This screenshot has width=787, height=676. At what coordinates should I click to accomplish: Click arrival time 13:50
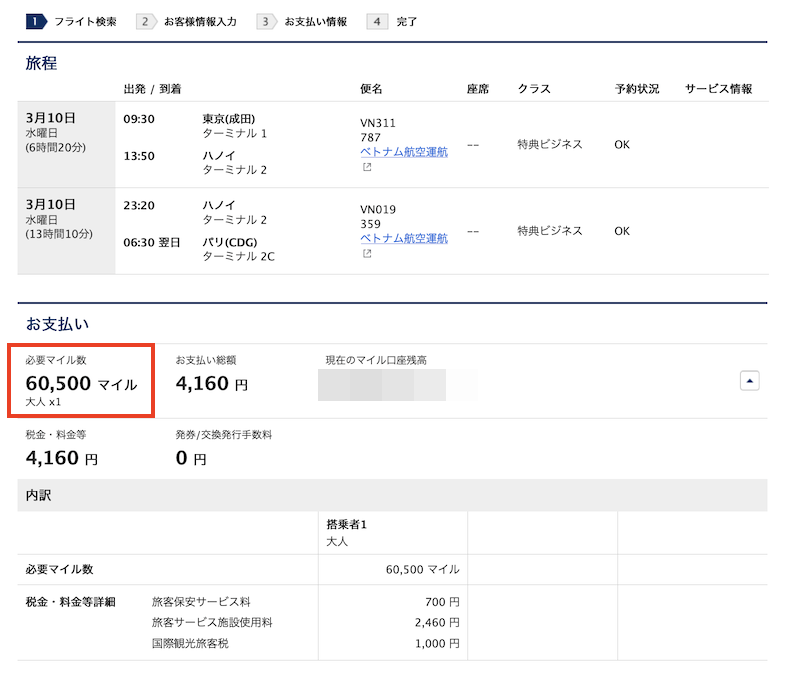[139, 156]
